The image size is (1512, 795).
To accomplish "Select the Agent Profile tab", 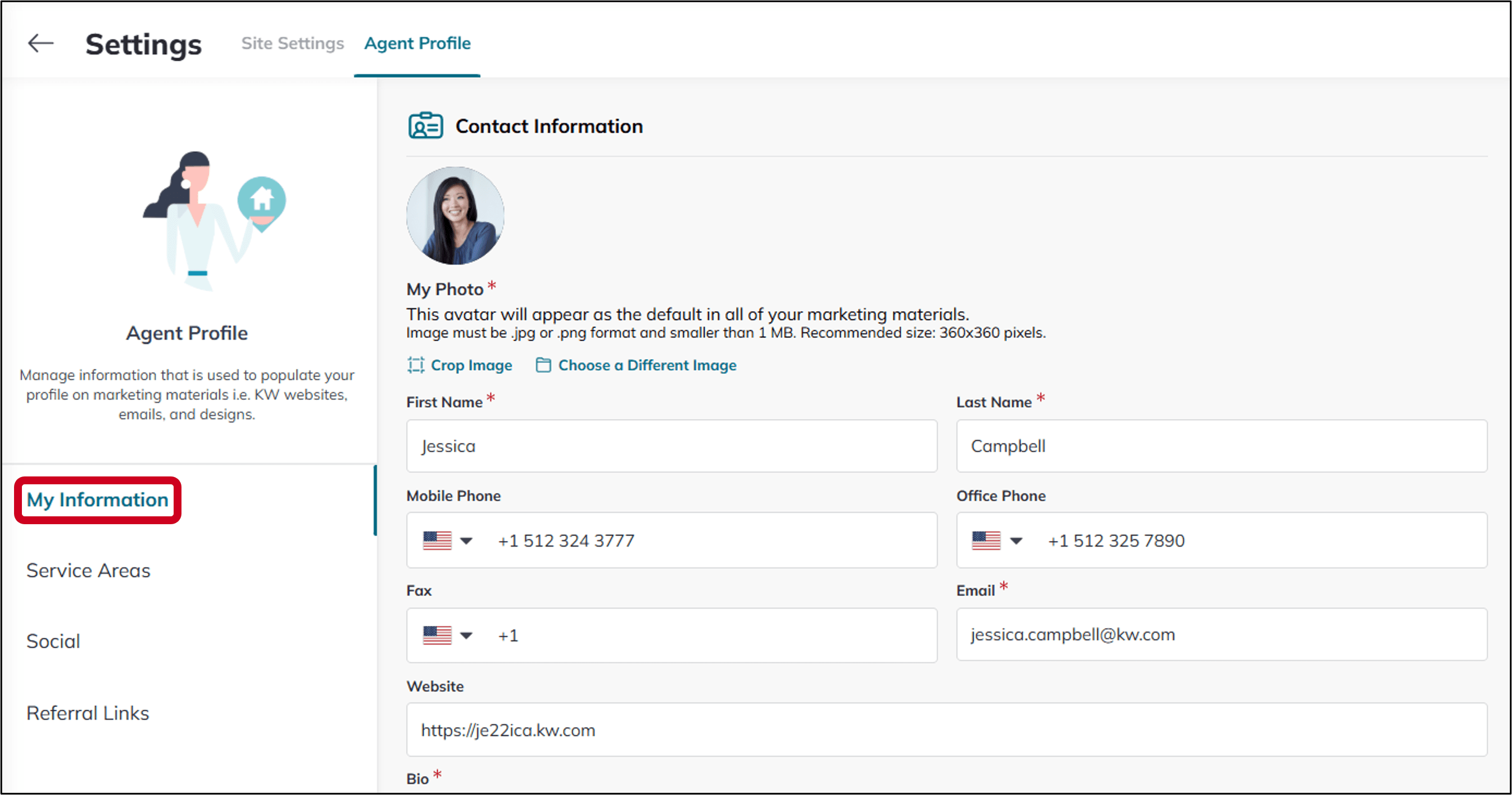I will pyautogui.click(x=417, y=43).
